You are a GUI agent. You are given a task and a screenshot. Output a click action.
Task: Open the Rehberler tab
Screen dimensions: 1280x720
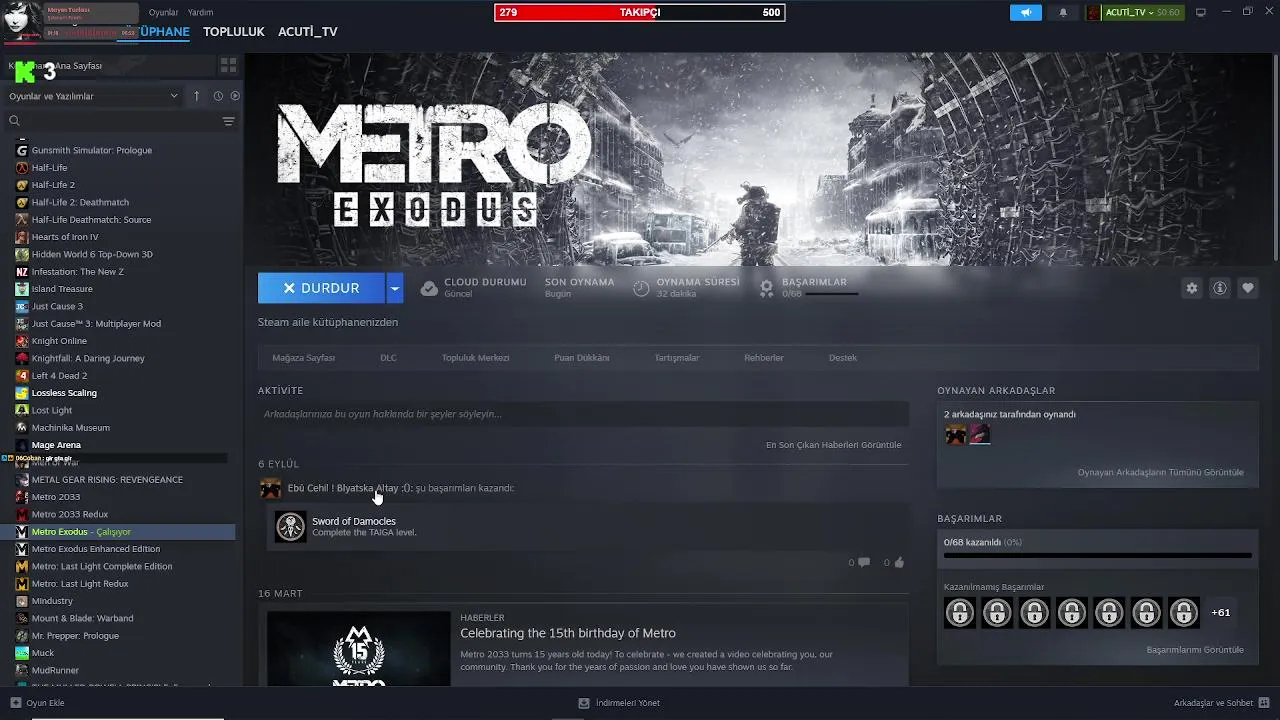(x=764, y=358)
